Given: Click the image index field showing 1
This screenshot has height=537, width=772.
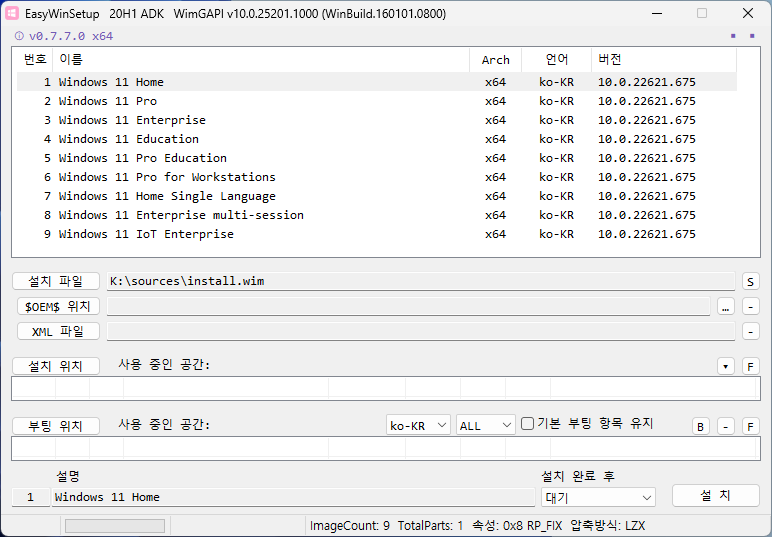Looking at the screenshot, I should click(31, 497).
